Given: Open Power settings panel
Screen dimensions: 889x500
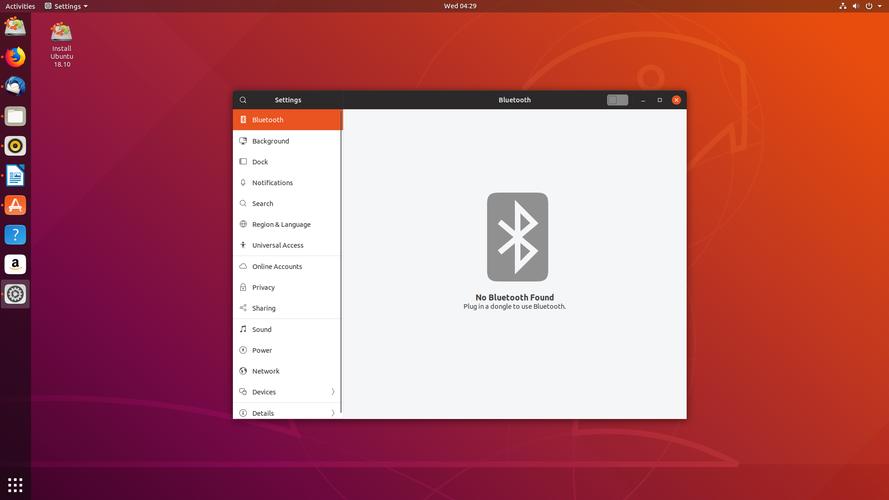Looking at the screenshot, I should [x=286, y=350].
